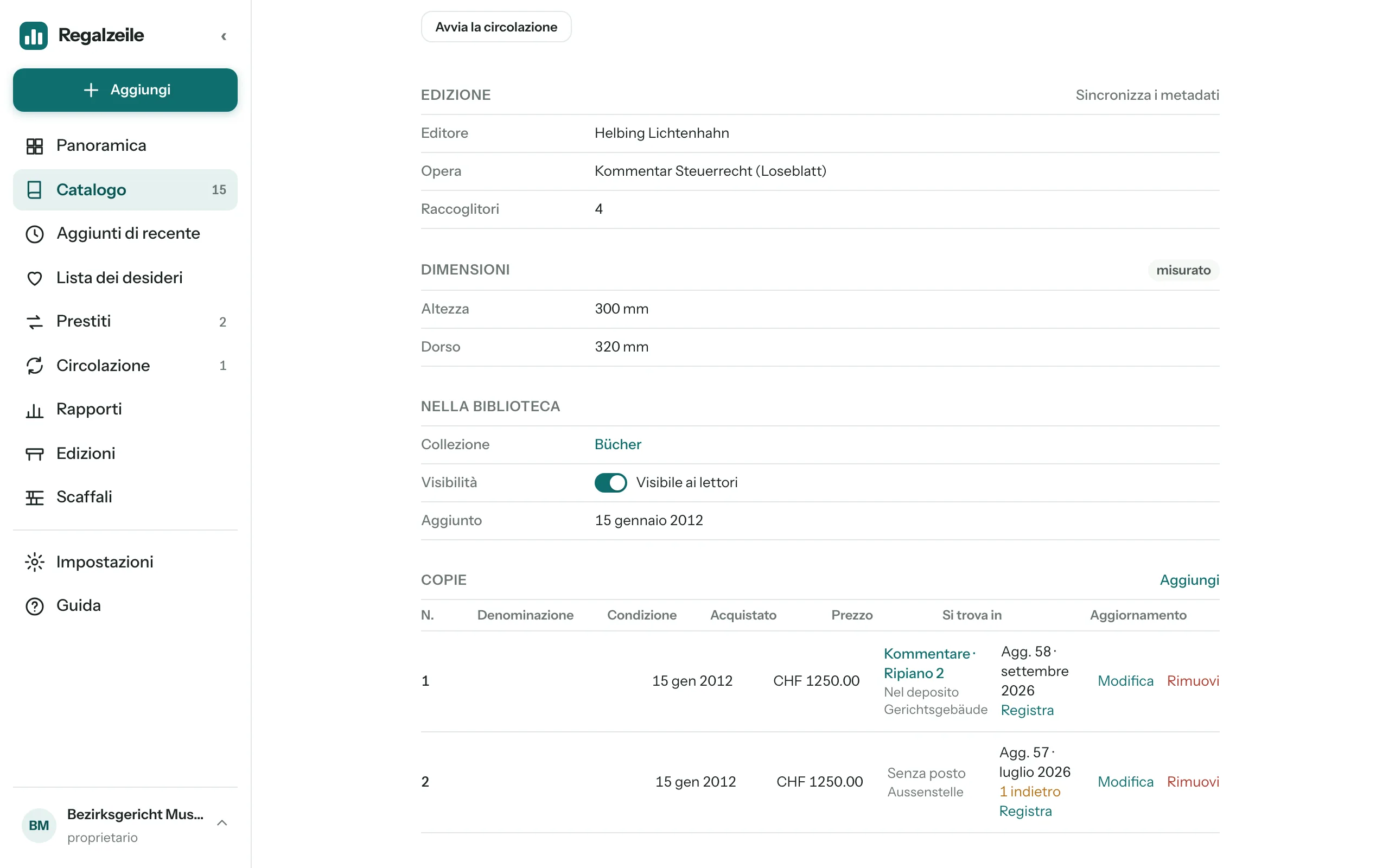
Task: Click Modifica for copy 1
Action: click(x=1125, y=681)
